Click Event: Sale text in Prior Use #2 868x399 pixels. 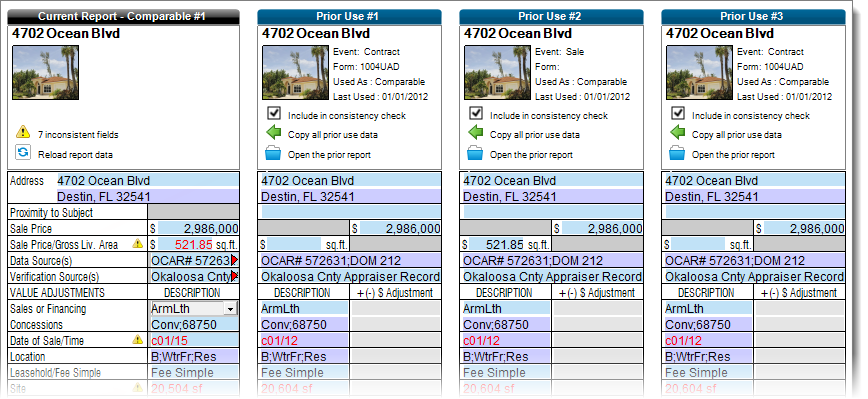pos(560,52)
